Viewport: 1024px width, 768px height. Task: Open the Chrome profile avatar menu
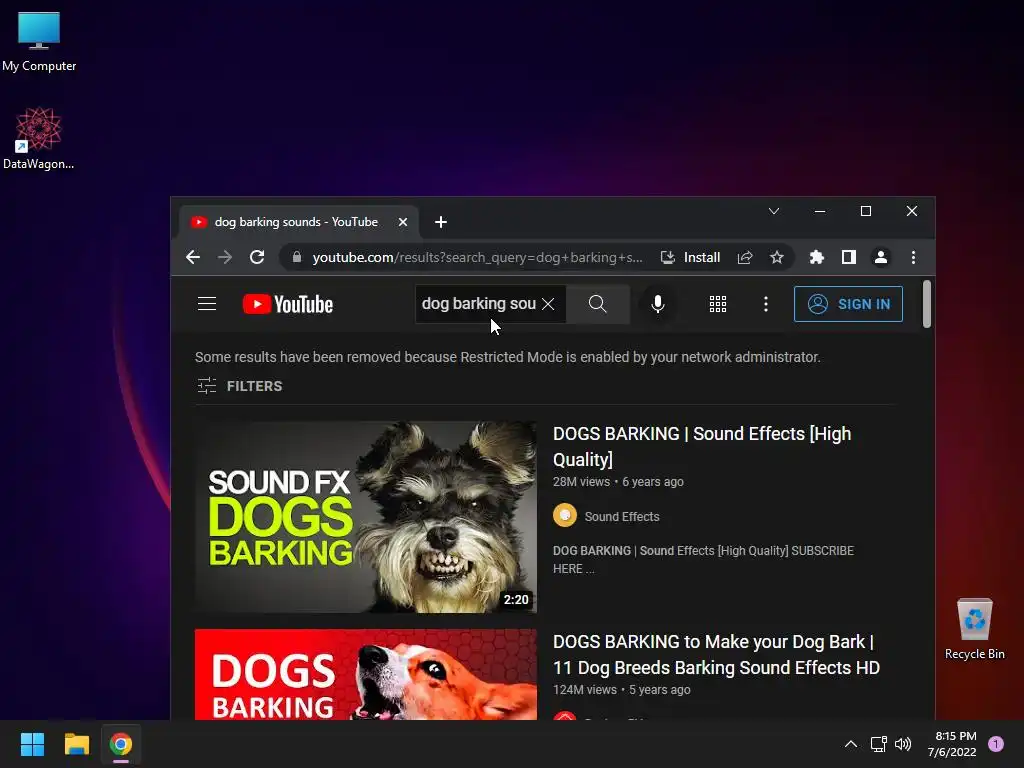coord(880,257)
